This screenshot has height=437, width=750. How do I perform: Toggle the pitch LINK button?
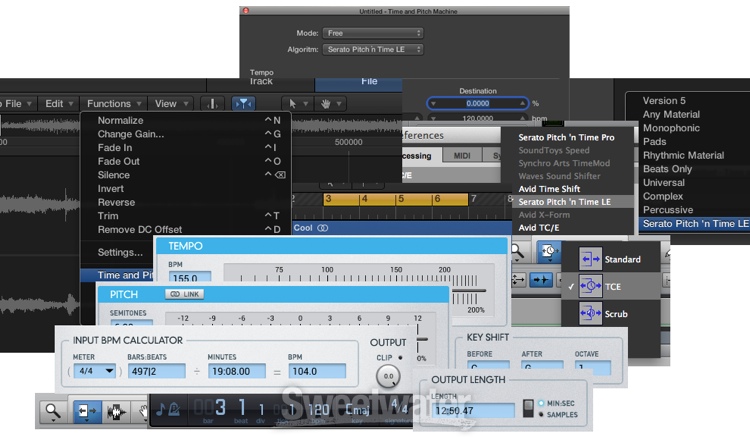coord(183,293)
